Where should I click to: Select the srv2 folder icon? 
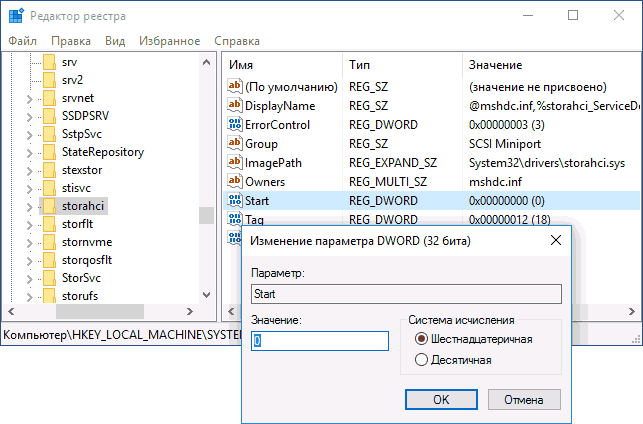click(x=49, y=80)
